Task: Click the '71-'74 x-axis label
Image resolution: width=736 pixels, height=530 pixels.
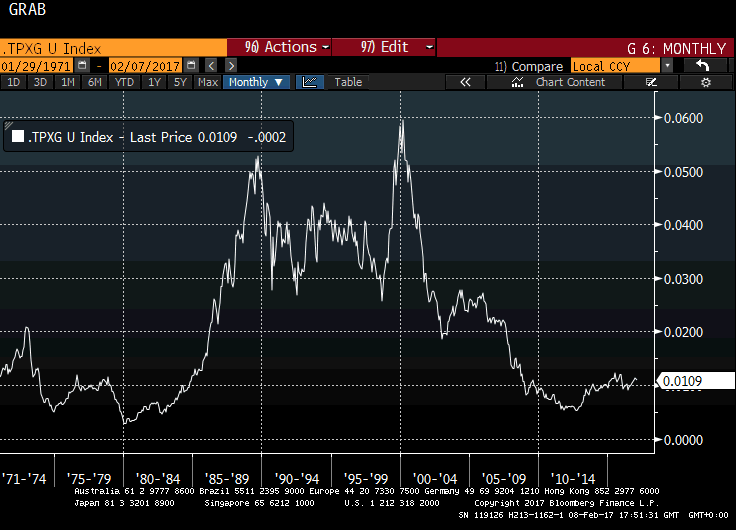Action: click(x=24, y=479)
